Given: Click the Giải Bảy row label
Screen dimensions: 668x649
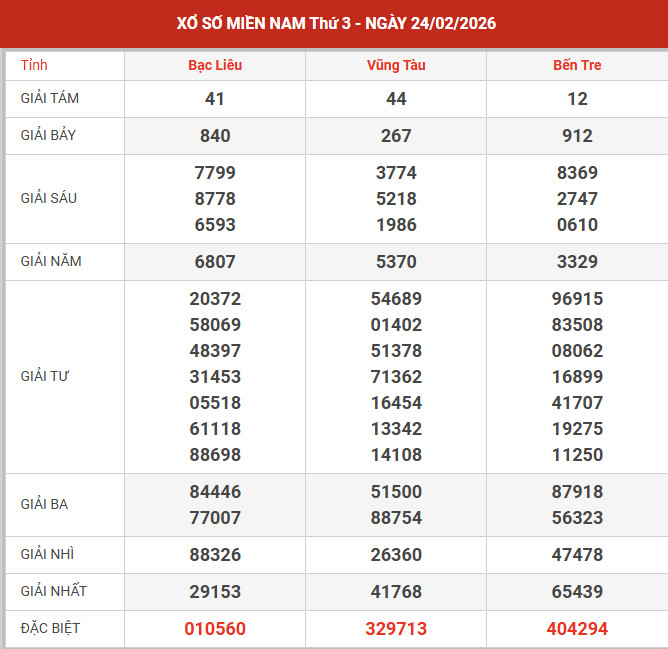Looking at the screenshot, I should pyautogui.click(x=49, y=135).
